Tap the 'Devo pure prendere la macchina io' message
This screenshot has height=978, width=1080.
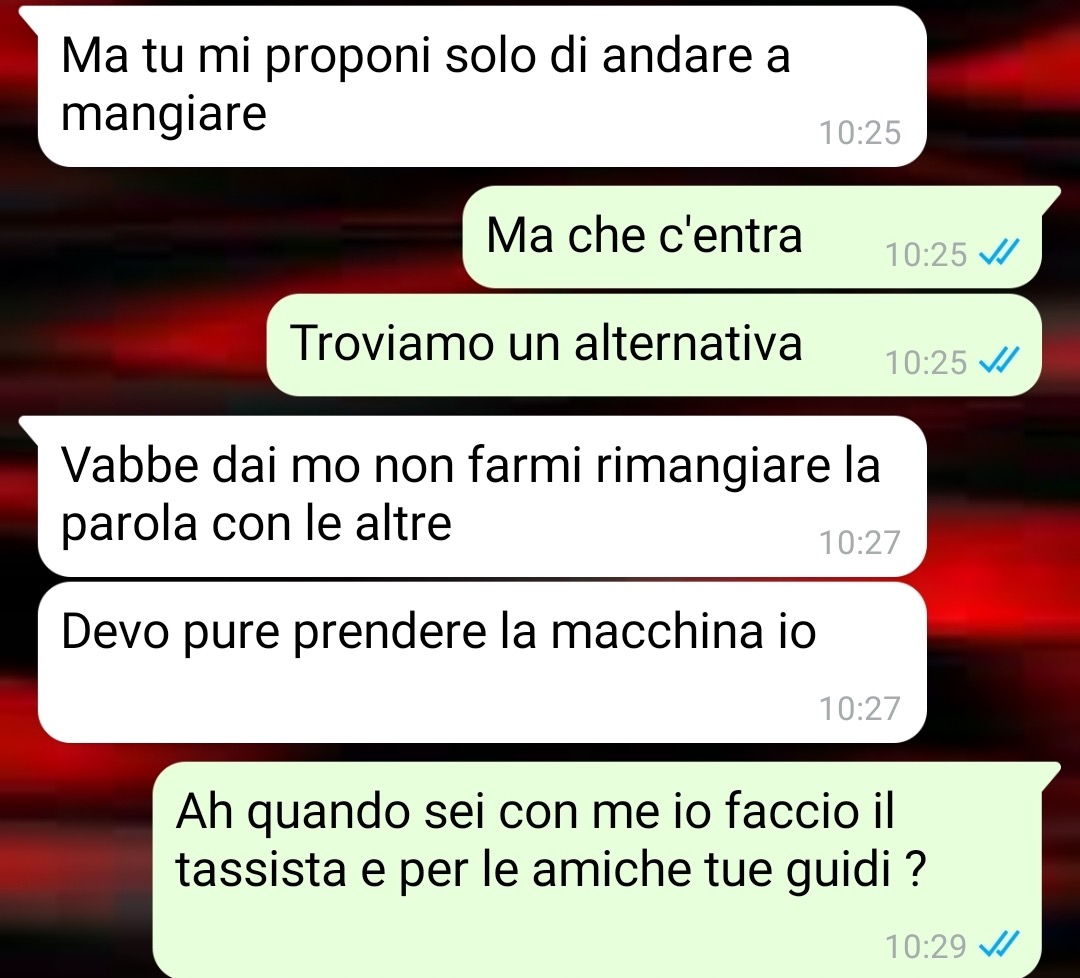pos(482,663)
